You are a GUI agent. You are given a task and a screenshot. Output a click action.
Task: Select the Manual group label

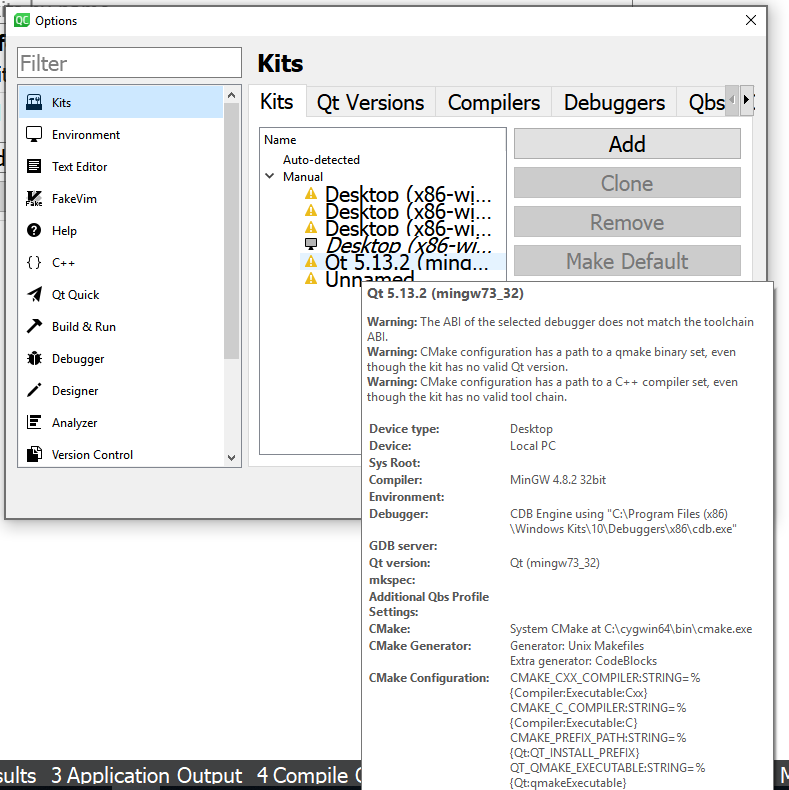[303, 177]
